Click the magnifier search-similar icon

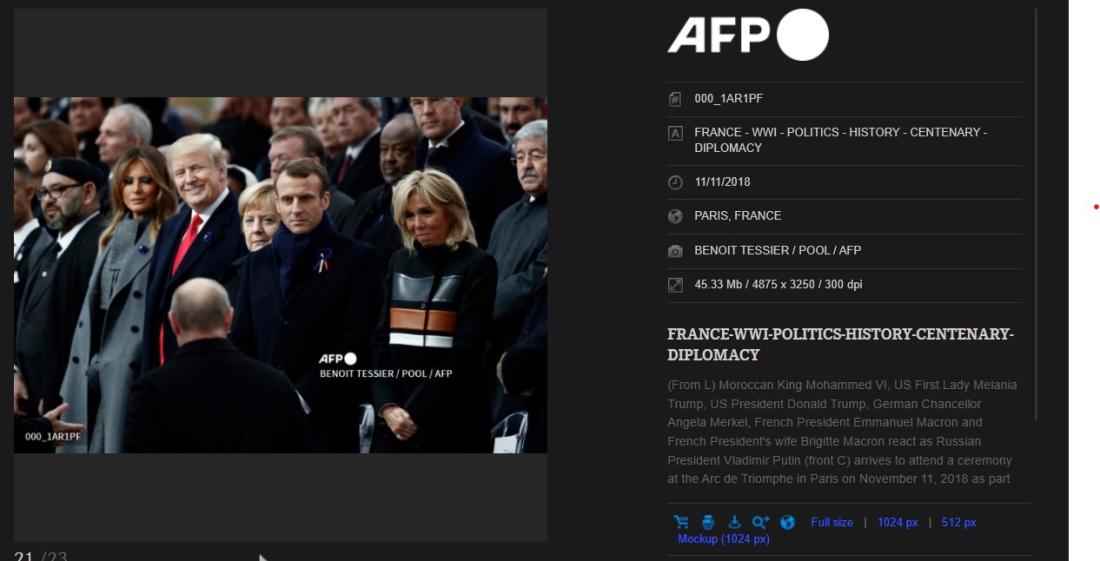tap(760, 522)
